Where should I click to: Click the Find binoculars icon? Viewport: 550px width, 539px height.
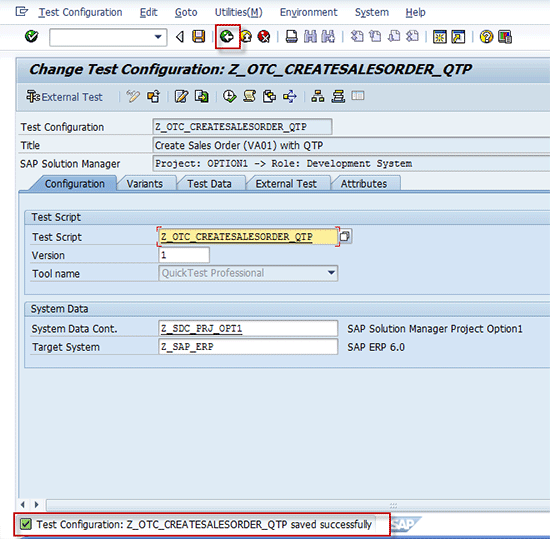tap(310, 37)
